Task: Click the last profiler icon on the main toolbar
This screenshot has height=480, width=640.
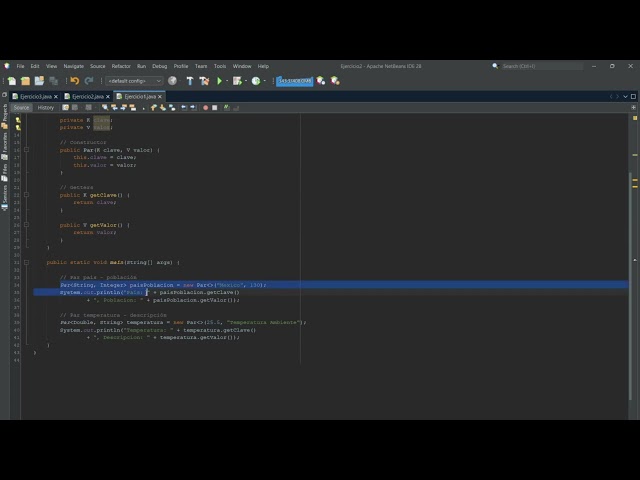Action: click(335, 81)
